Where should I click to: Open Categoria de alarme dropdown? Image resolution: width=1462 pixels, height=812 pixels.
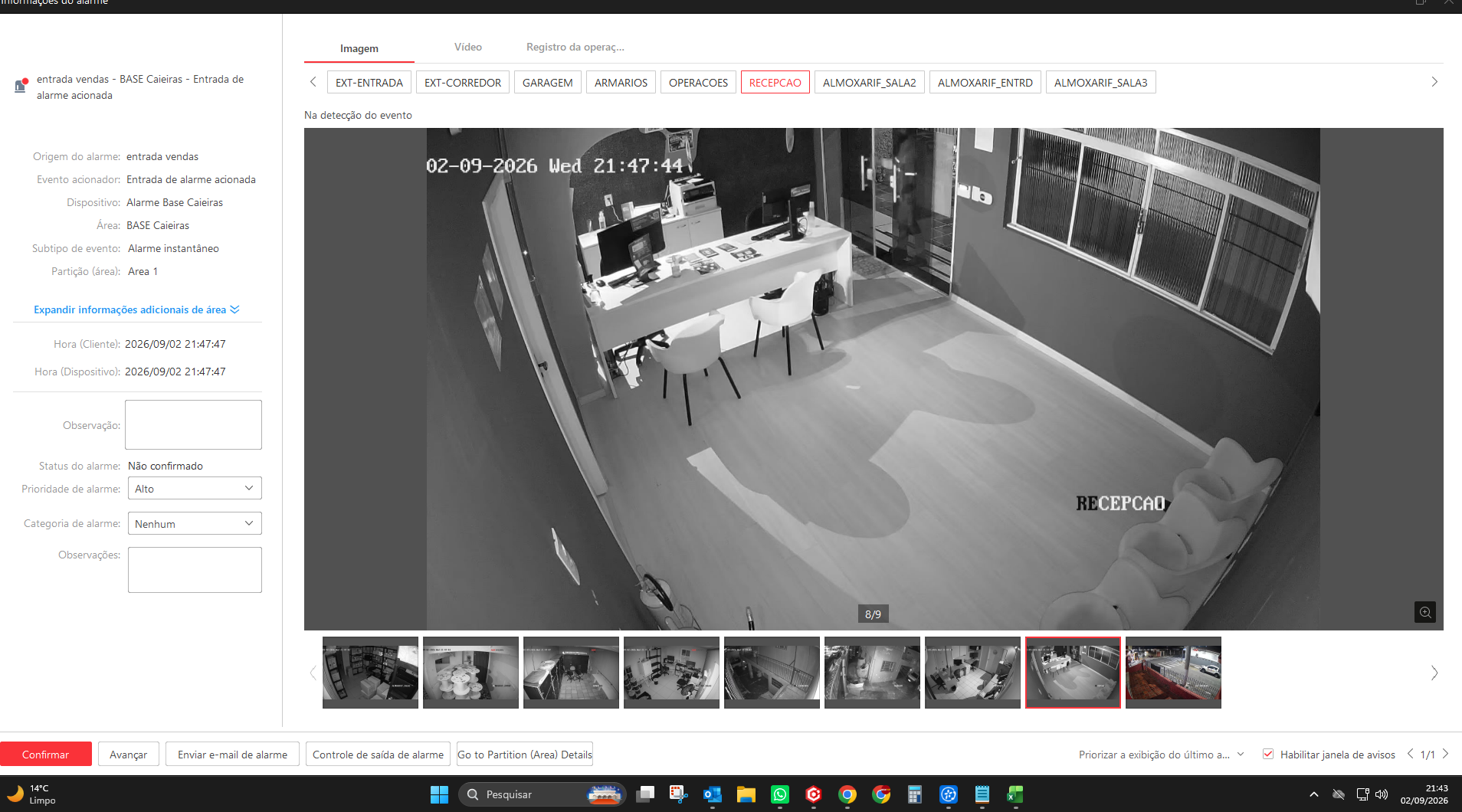(x=195, y=523)
